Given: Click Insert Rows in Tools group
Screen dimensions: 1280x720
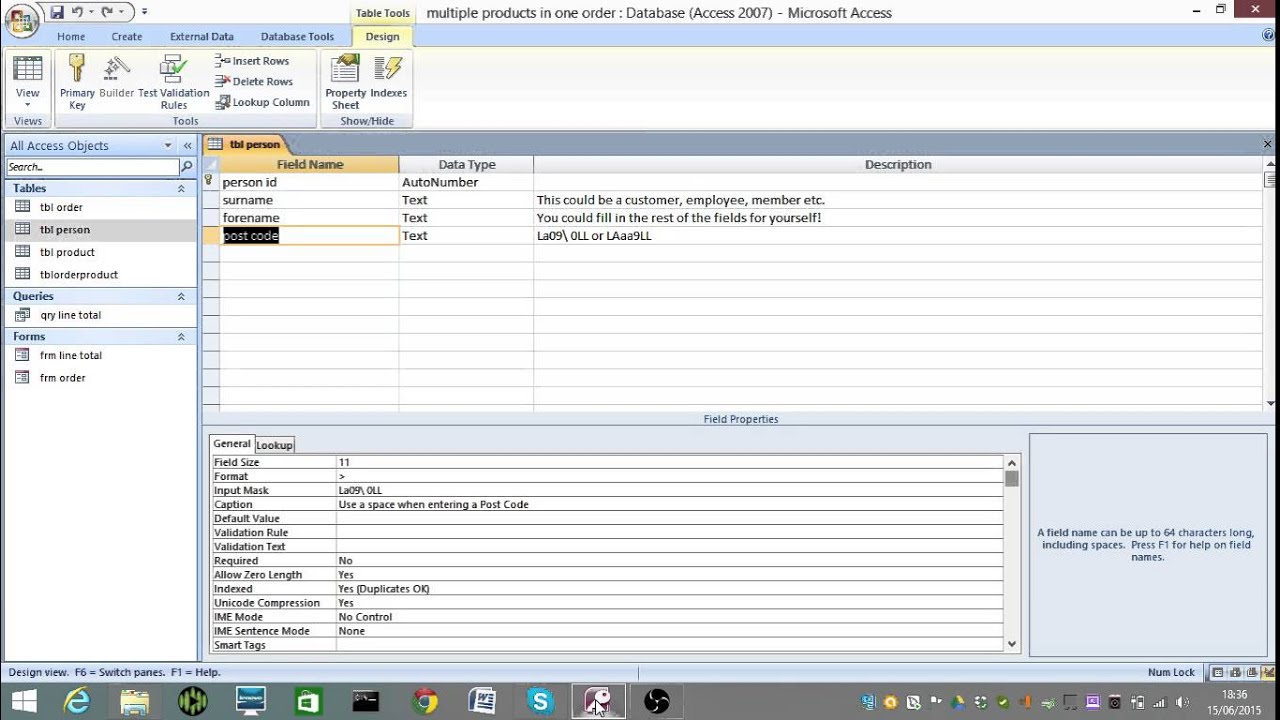Looking at the screenshot, I should pyautogui.click(x=252, y=61).
